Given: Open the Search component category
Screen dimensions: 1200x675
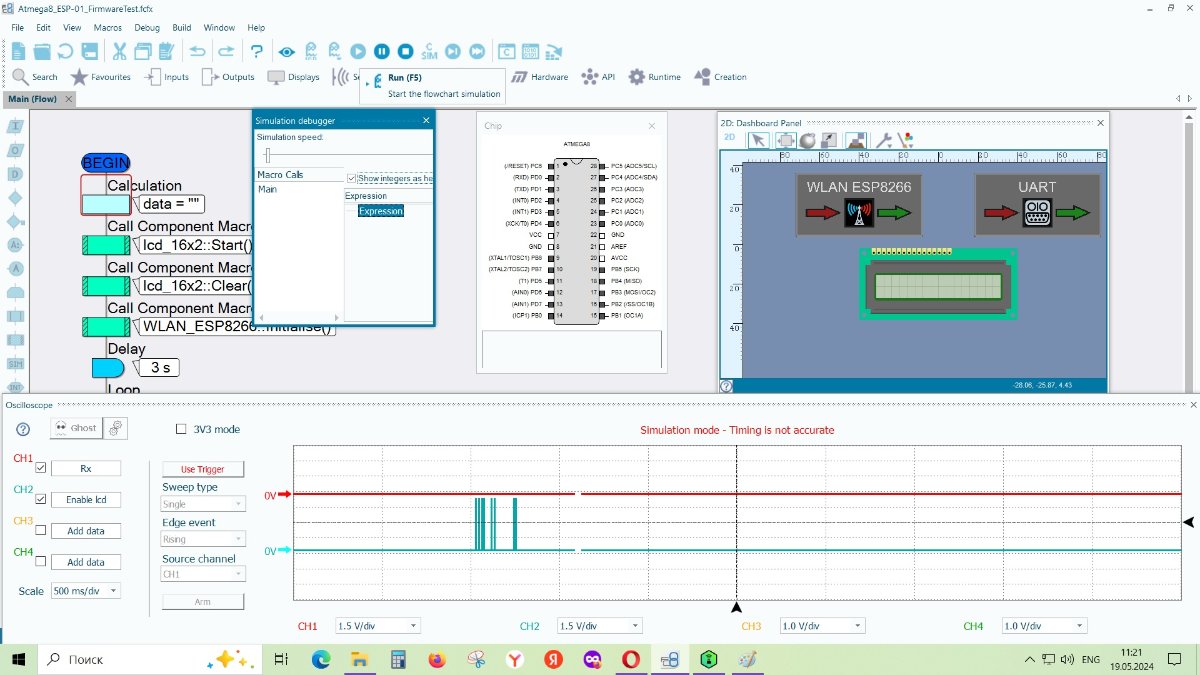Looking at the screenshot, I should [x=34, y=77].
